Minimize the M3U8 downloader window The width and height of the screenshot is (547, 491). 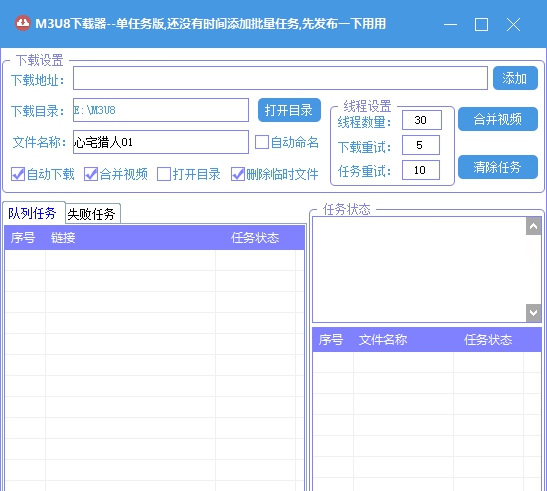click(450, 24)
